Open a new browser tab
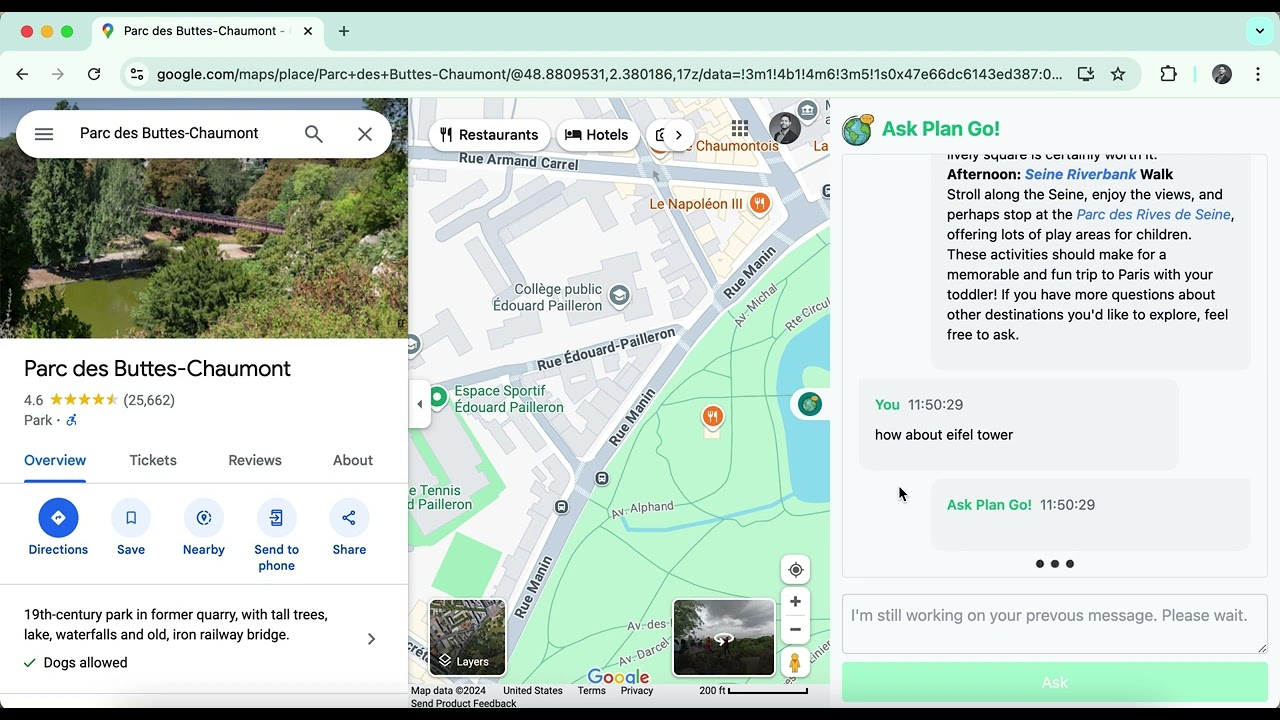The height and width of the screenshot is (720, 1280). [344, 31]
